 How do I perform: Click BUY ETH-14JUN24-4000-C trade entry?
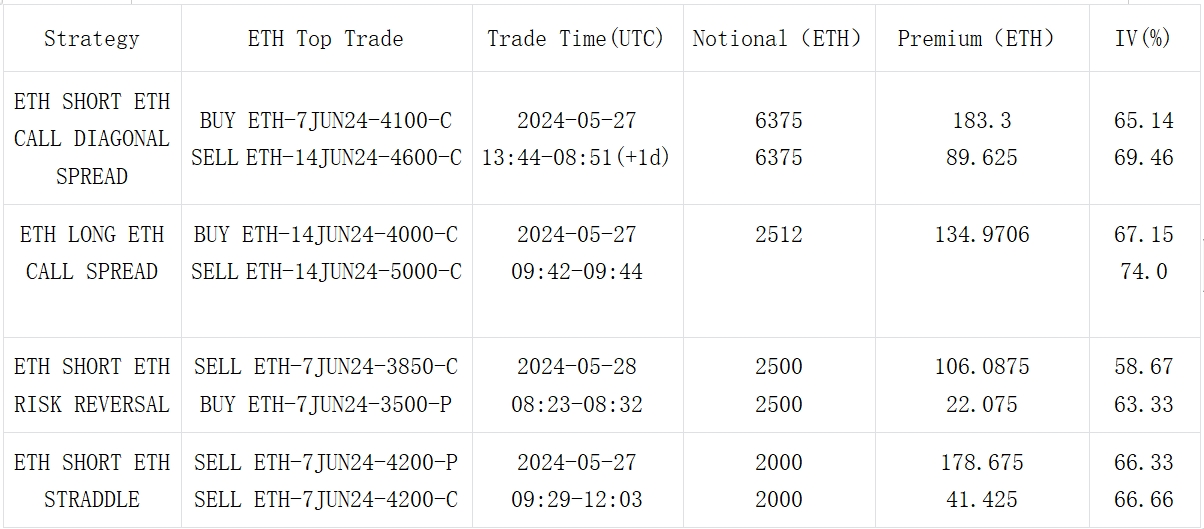pos(326,234)
